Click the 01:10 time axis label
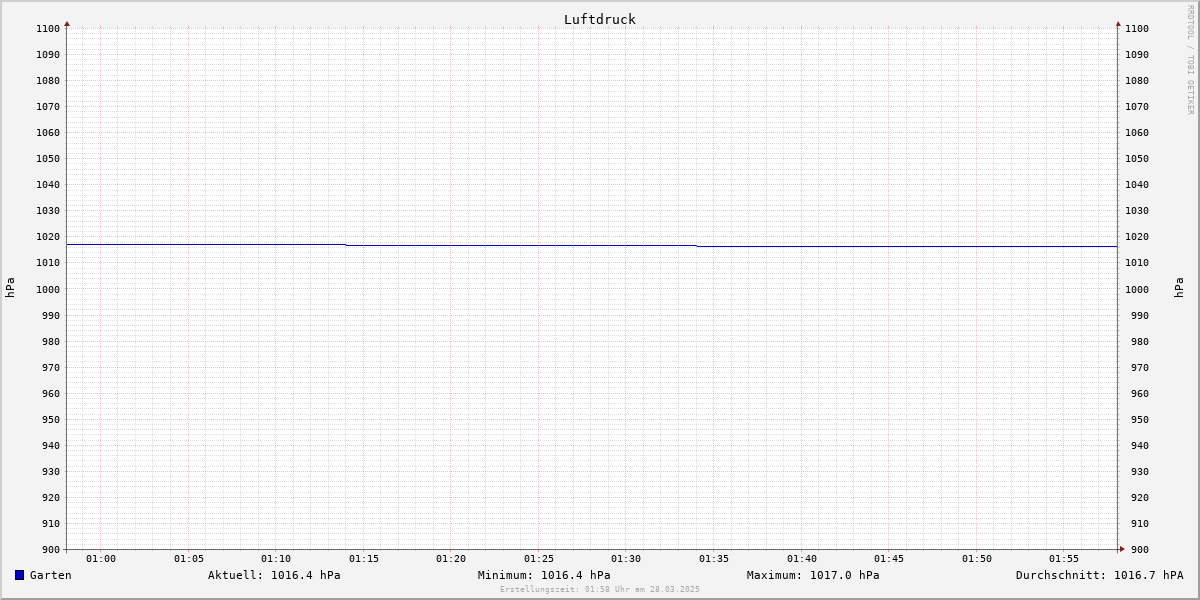 point(276,559)
